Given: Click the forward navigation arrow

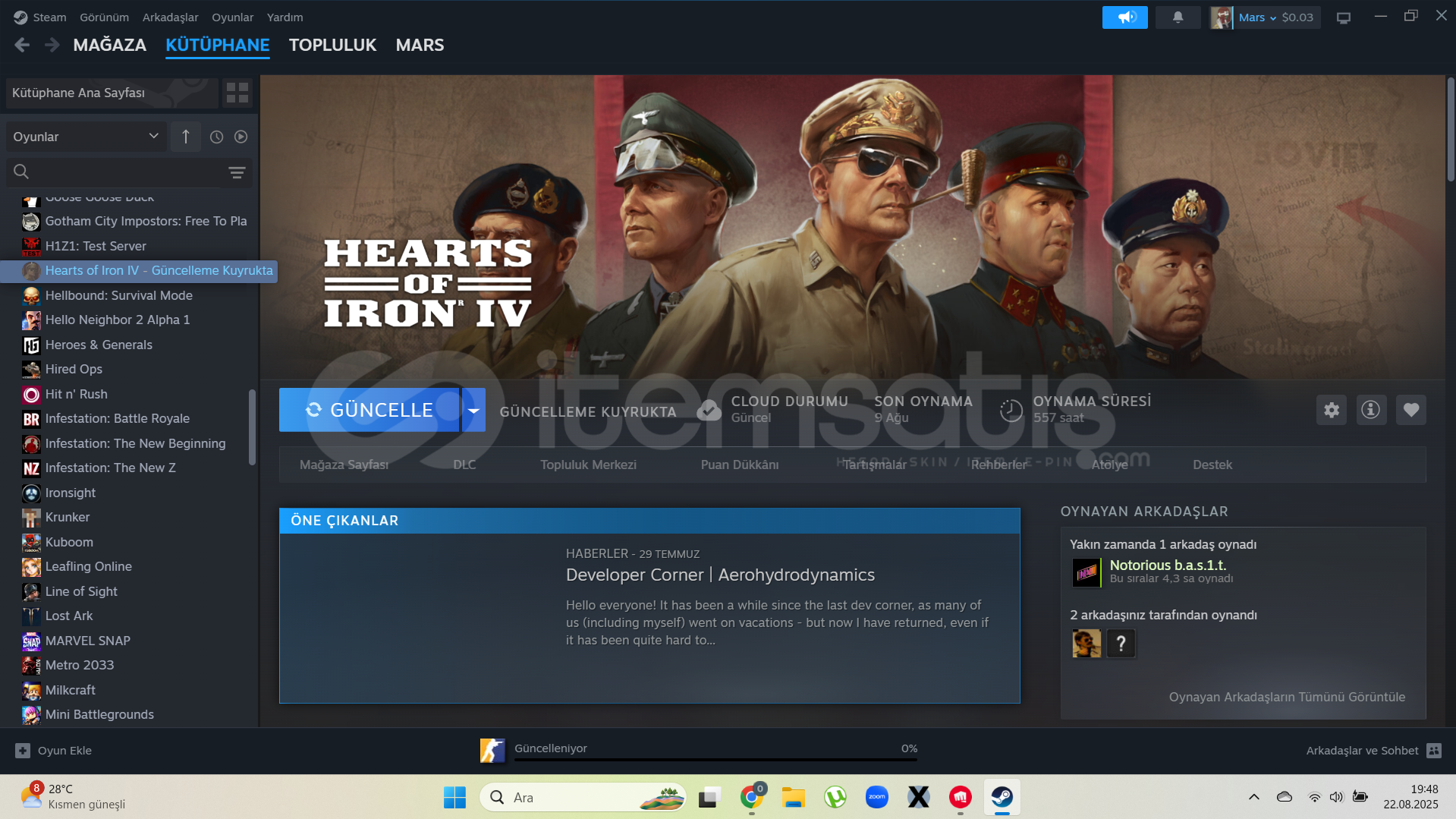Looking at the screenshot, I should point(52,46).
